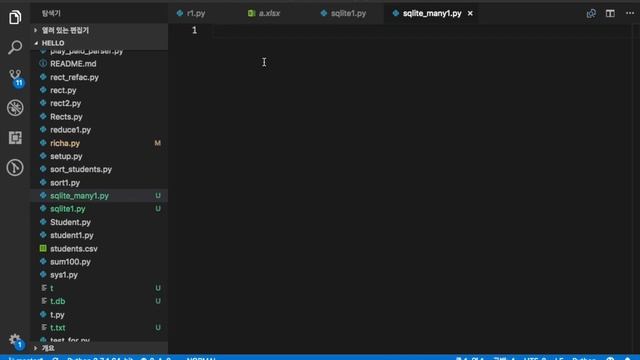Open sum100.py from the file list
Viewport: 640px width, 360px height.
click(x=70, y=262)
